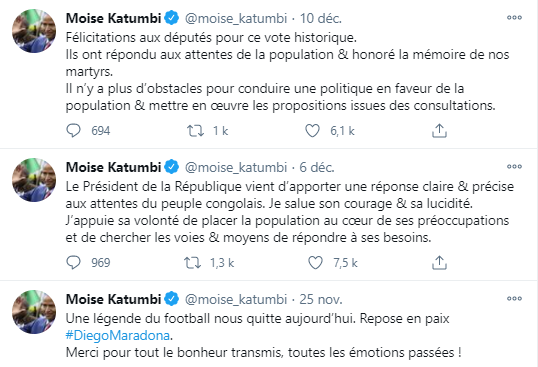Open more options menu on 25 nov. tweet
The image size is (538, 367).
point(514,299)
